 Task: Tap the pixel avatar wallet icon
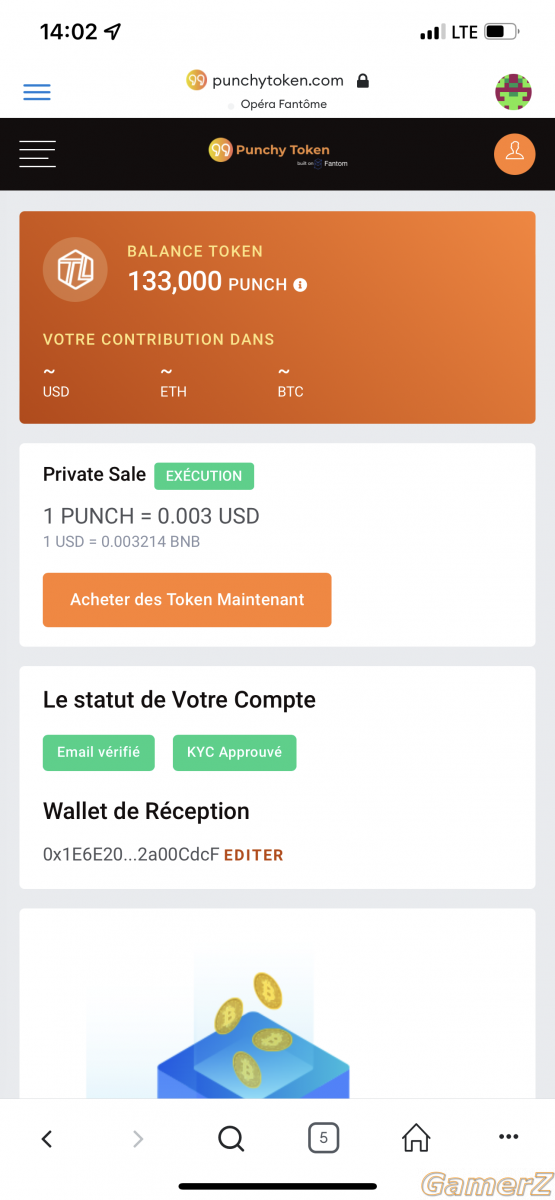click(x=514, y=92)
